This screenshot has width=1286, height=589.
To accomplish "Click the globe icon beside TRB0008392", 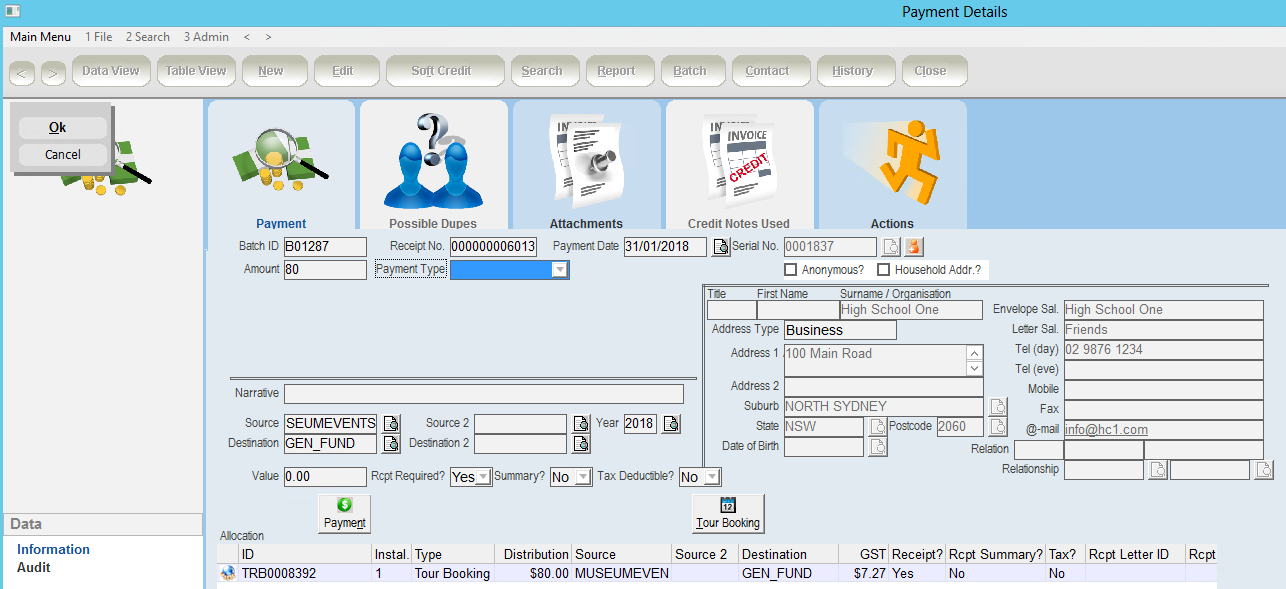I will (228, 574).
